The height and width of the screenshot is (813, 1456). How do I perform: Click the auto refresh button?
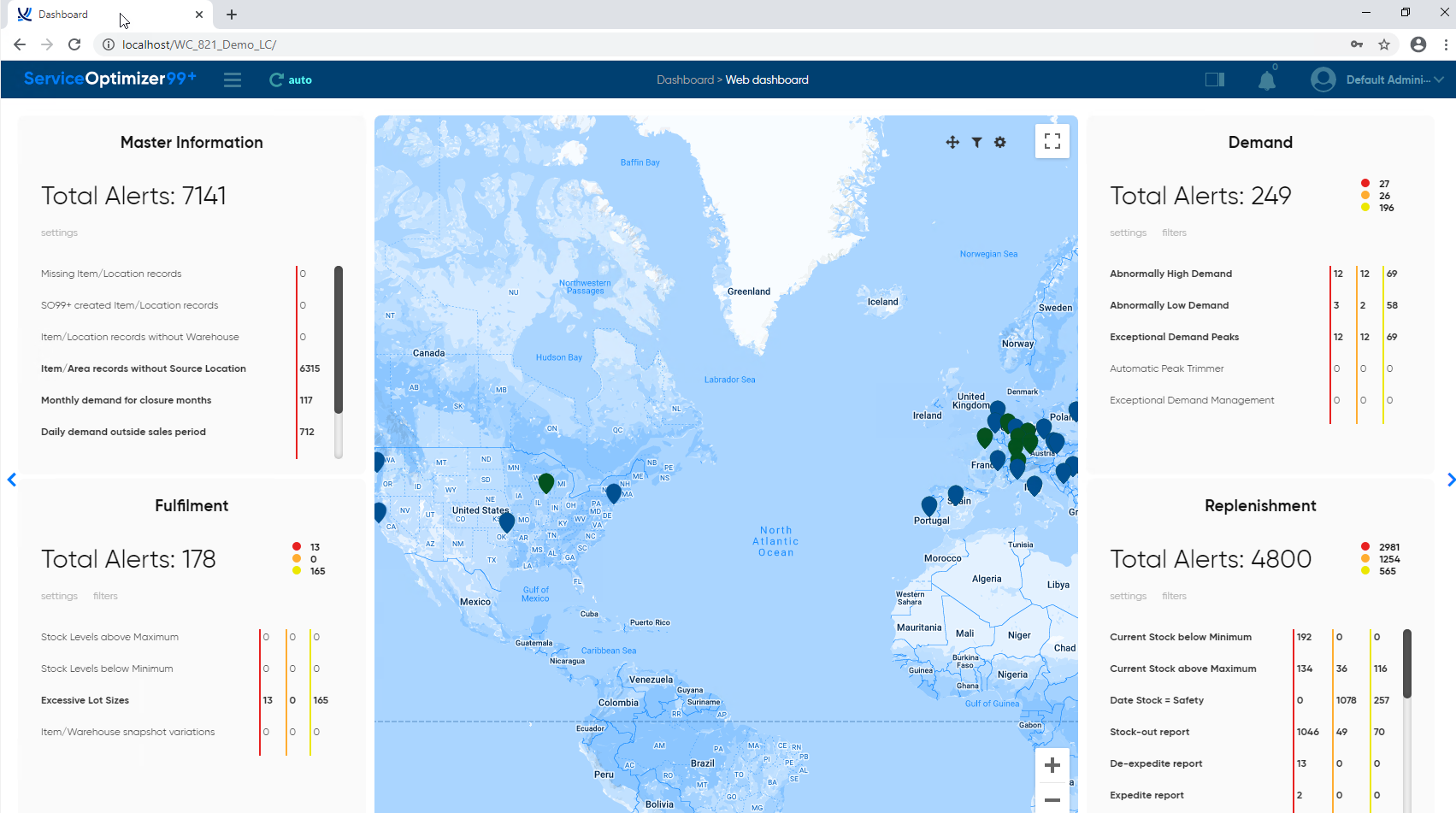[291, 80]
